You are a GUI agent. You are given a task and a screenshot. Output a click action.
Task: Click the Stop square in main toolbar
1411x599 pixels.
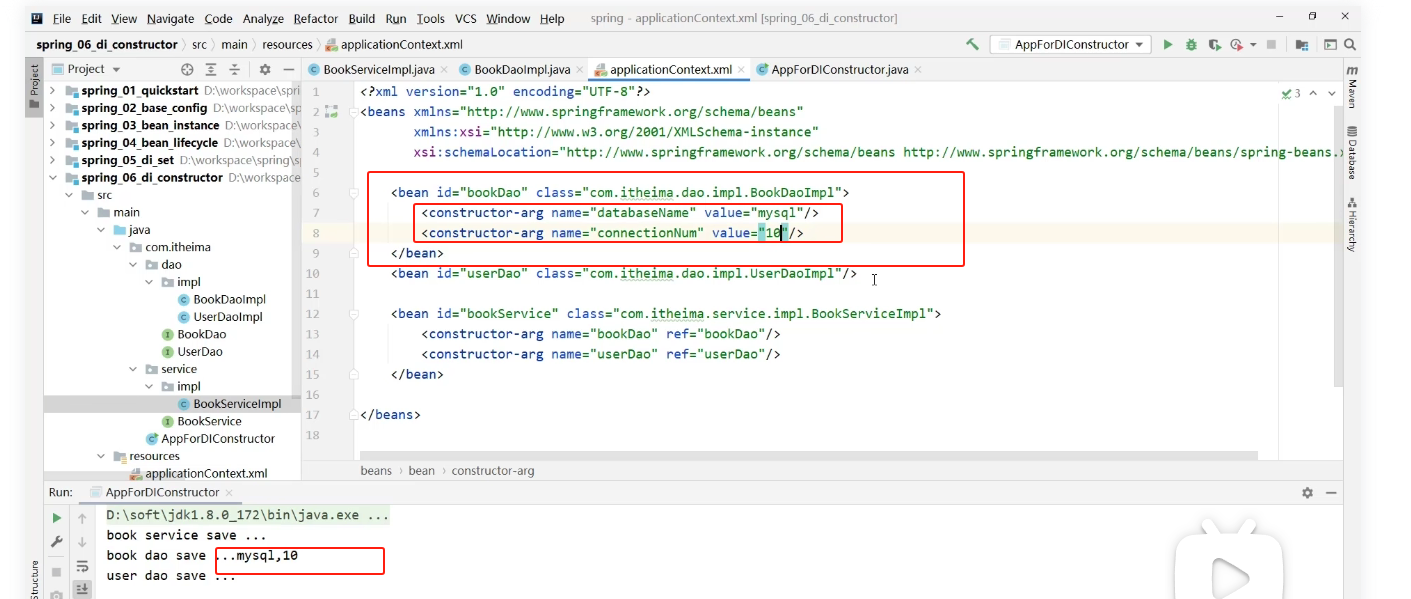click(x=1272, y=44)
